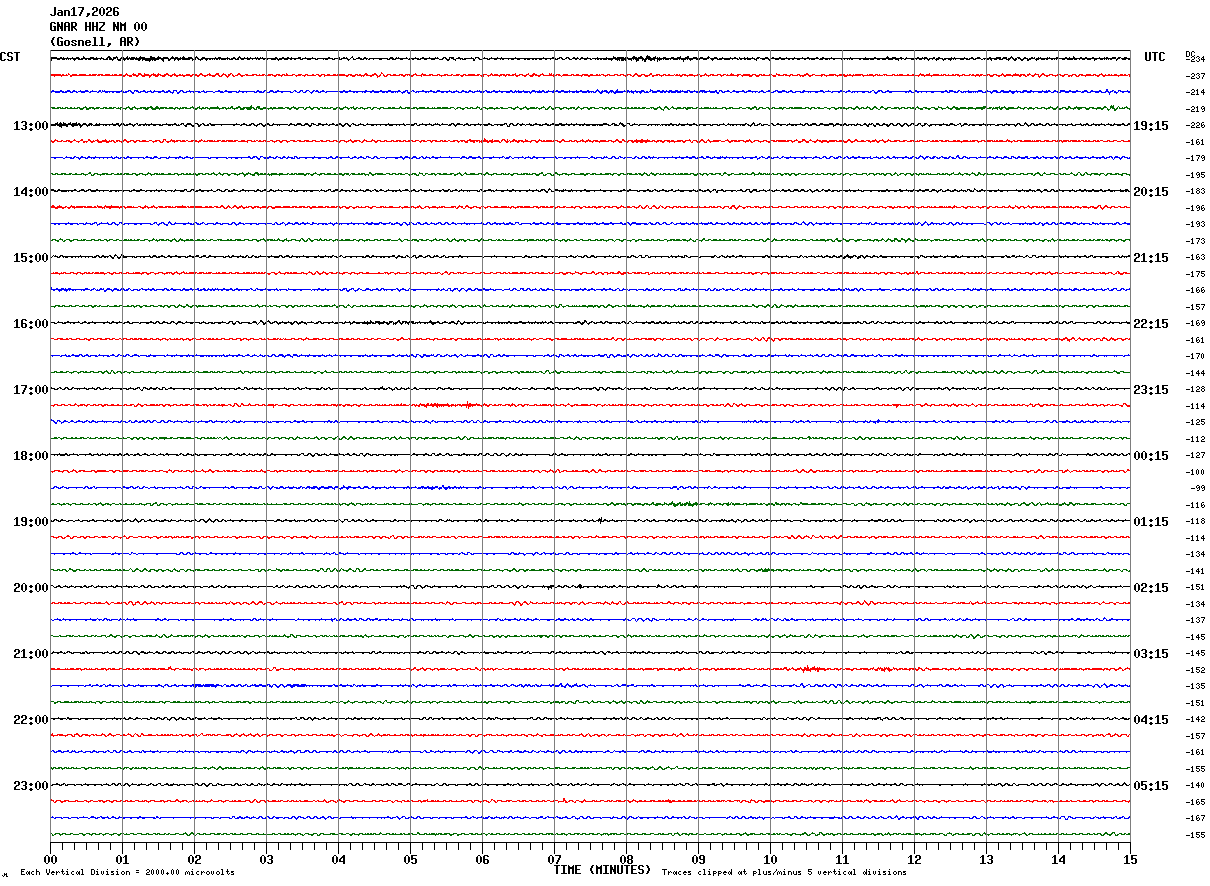The image size is (1210, 886).
Task: Click the red burst in the 17:00 hour trace
Action: click(x=446, y=405)
